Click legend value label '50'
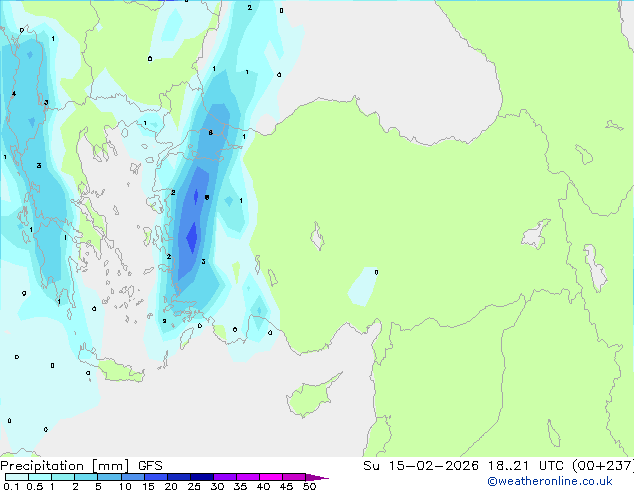Viewport: 634px width, 490px height. (x=309, y=486)
